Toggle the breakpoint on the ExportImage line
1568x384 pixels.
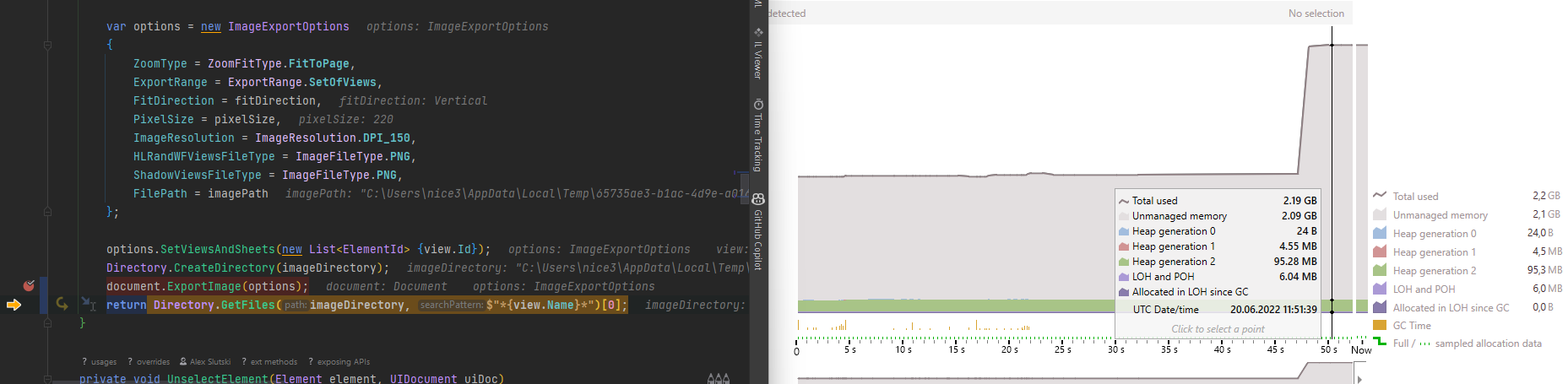[x=29, y=286]
